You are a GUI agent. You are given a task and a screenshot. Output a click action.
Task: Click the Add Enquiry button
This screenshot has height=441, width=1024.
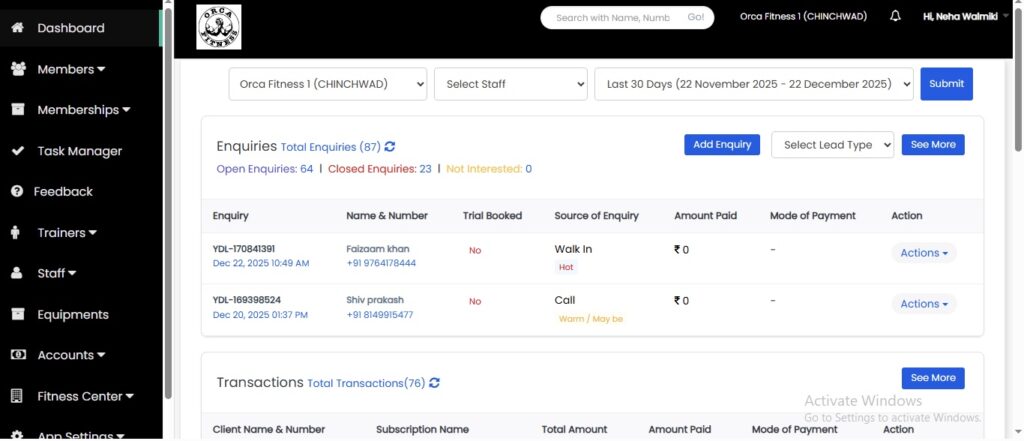[722, 145]
